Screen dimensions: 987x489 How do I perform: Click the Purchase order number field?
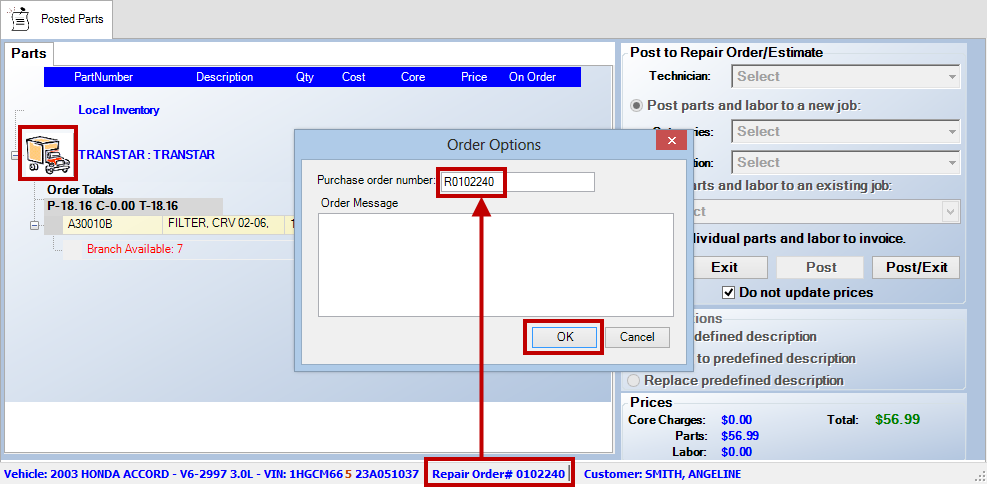[x=516, y=182]
